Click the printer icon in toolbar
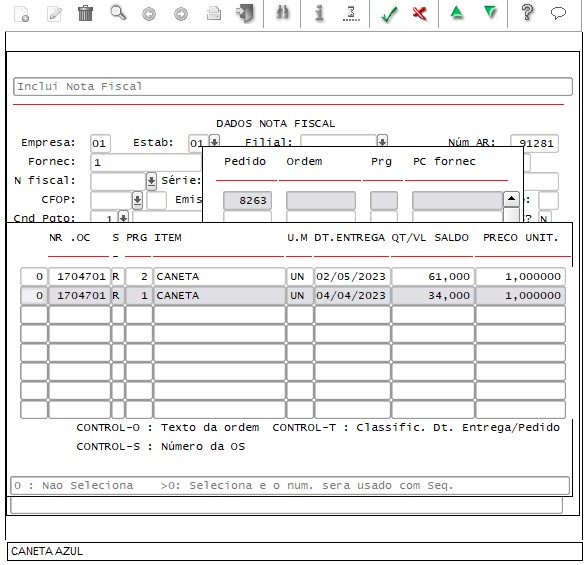Viewport: 586px width, 565px height. pos(214,14)
